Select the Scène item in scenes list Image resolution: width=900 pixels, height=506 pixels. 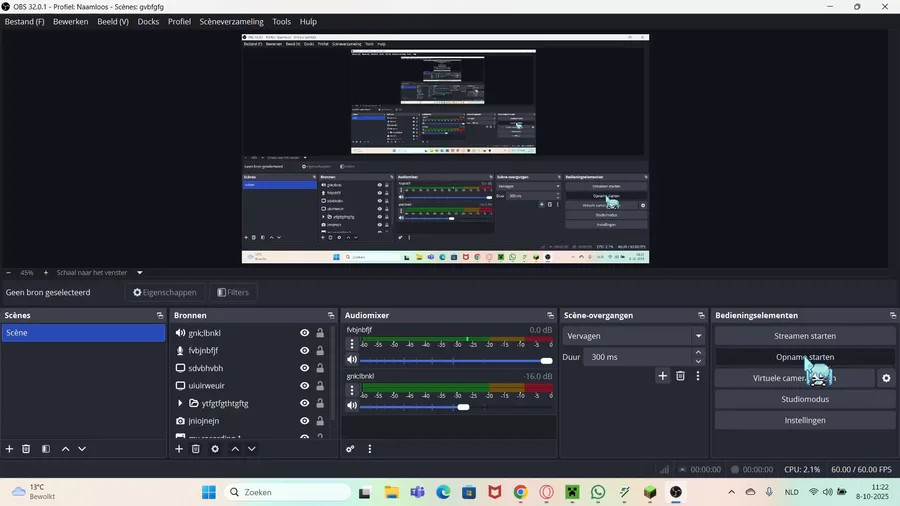(x=83, y=333)
